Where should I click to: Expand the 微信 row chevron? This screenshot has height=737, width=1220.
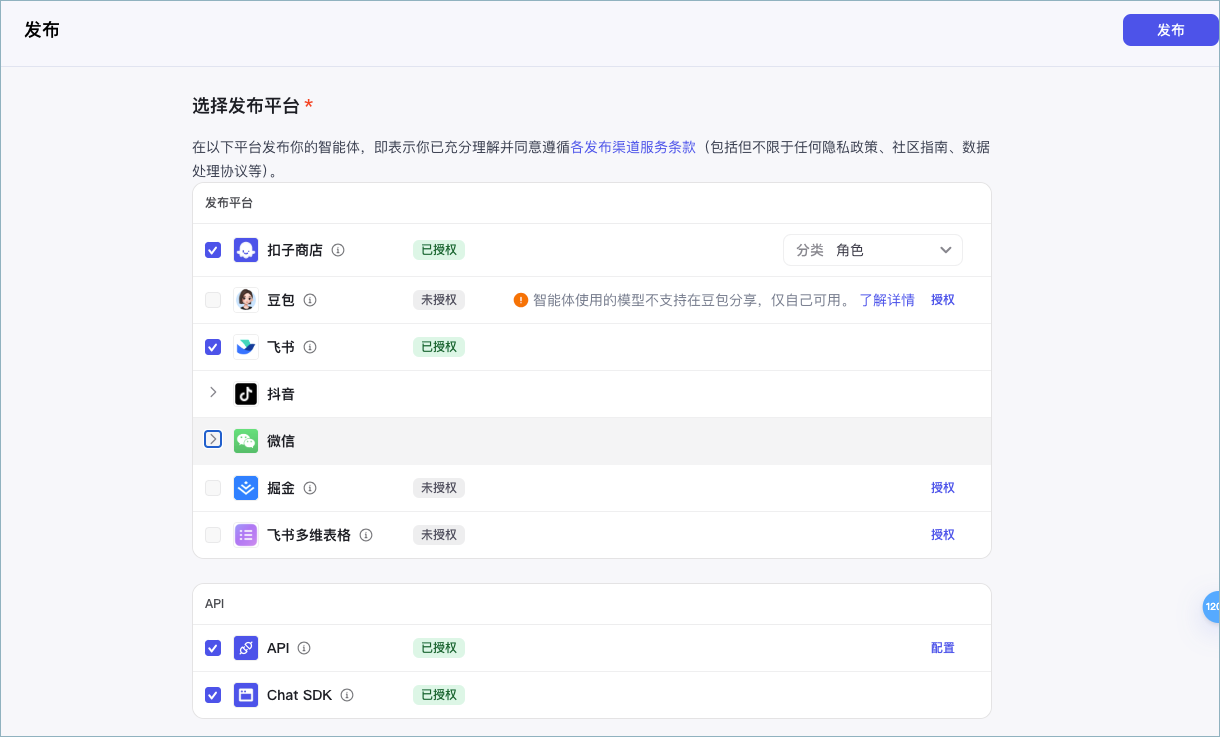pos(213,439)
